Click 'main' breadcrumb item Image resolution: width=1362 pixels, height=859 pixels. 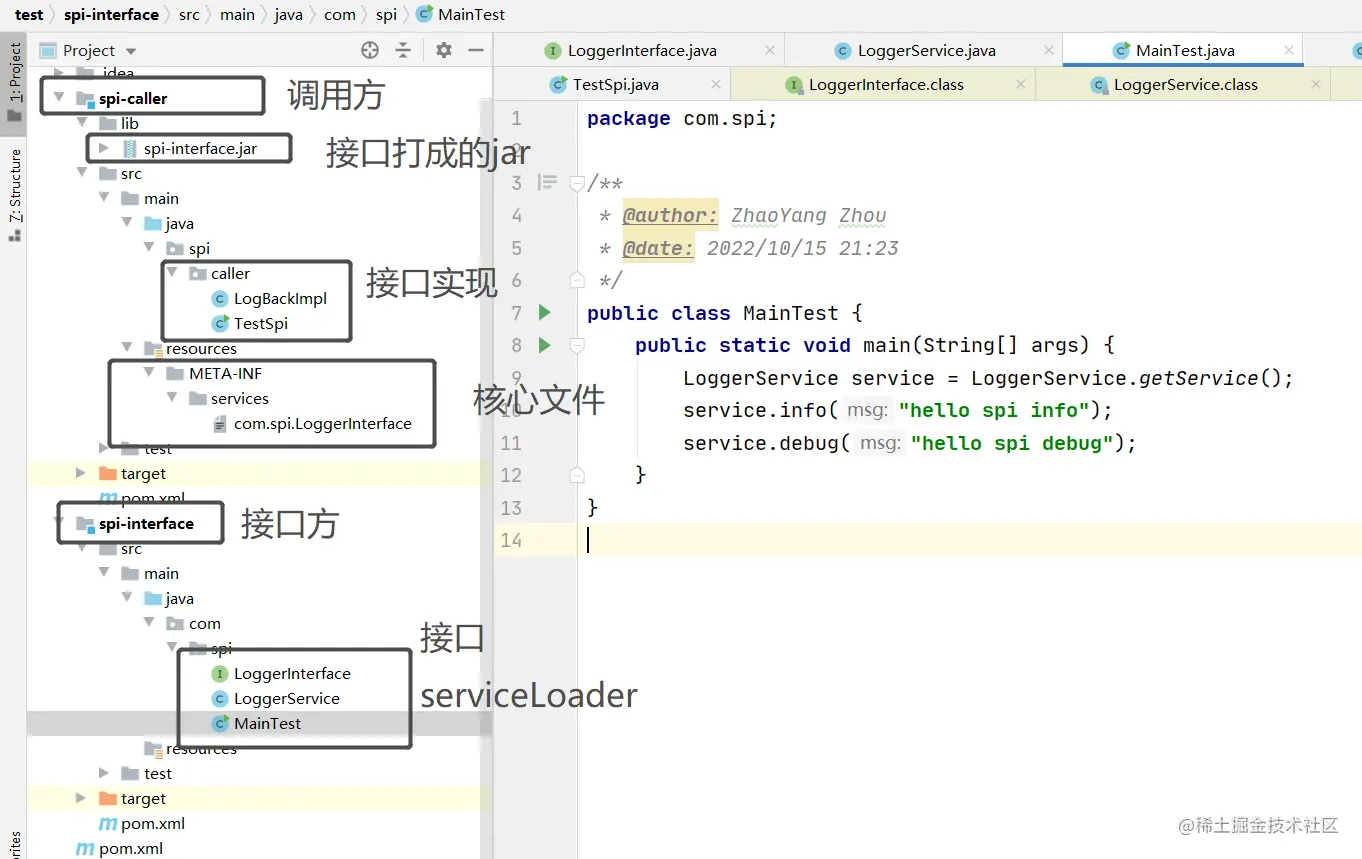(237, 14)
